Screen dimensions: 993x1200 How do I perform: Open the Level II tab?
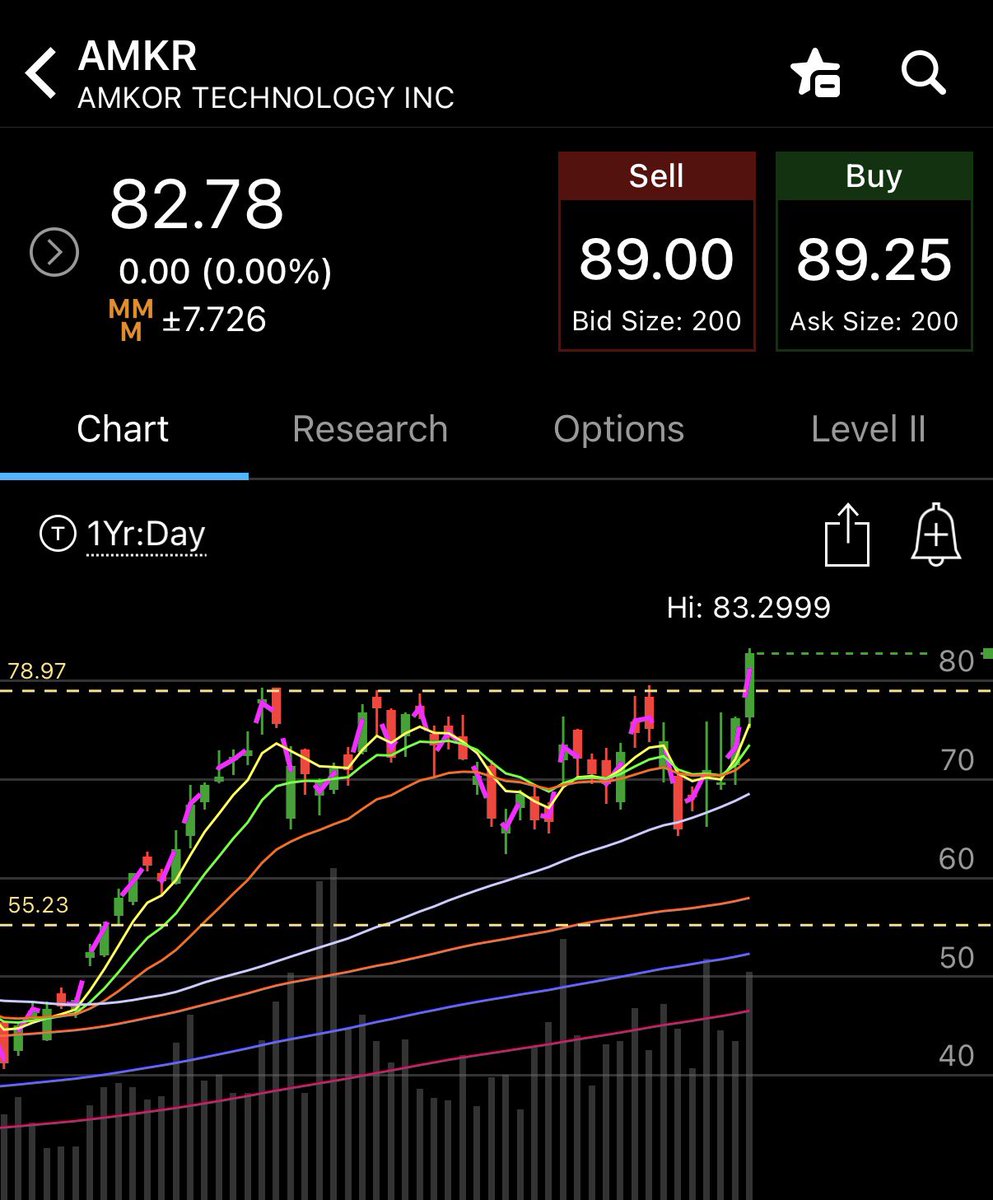tap(868, 429)
